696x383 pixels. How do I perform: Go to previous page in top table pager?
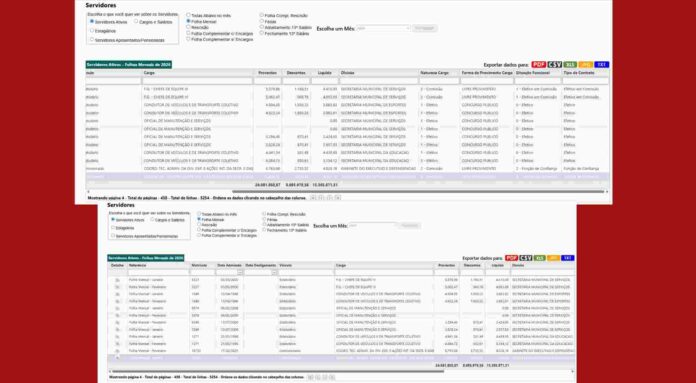click(x=321, y=197)
